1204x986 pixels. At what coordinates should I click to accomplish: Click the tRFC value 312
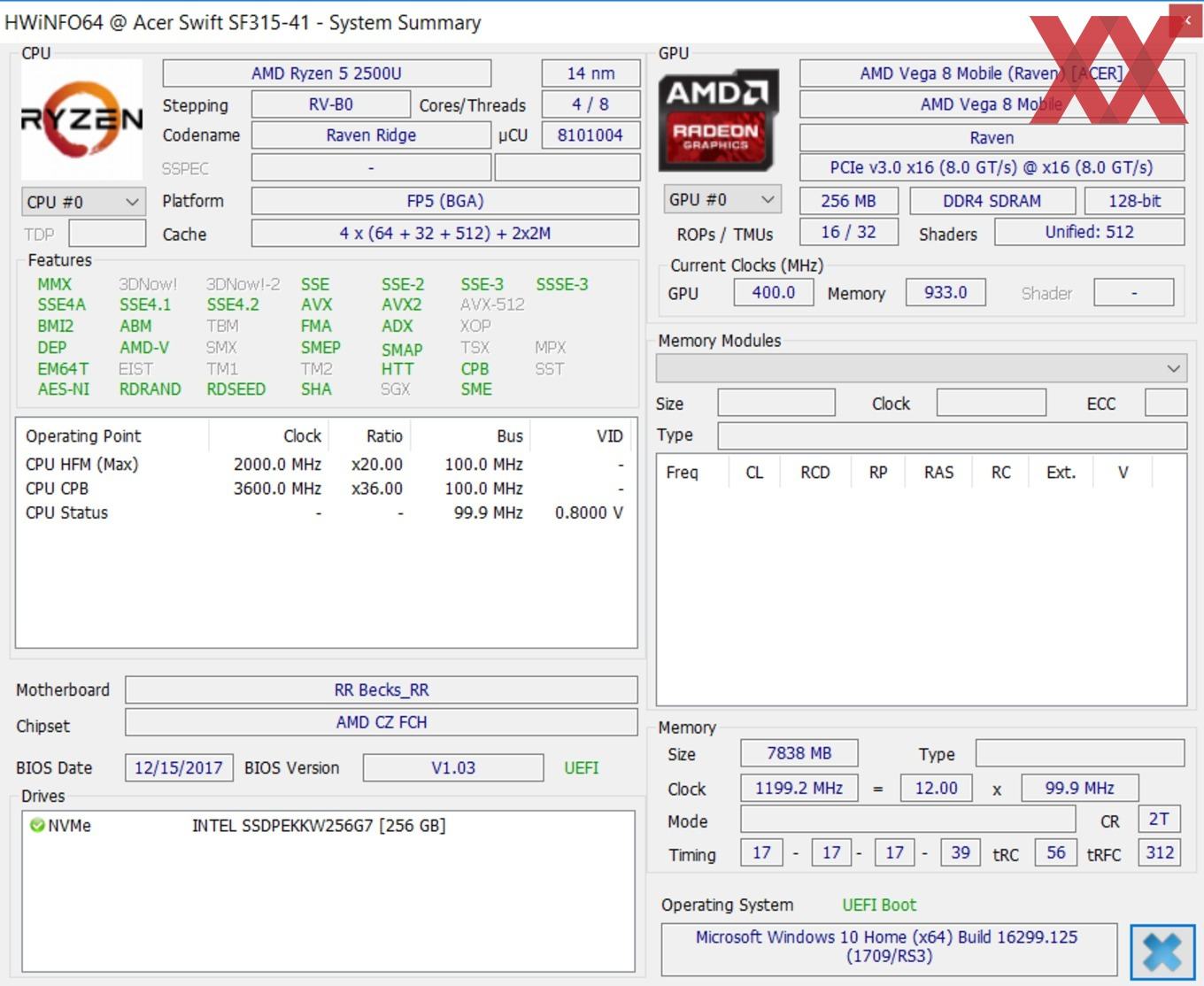coord(1160,852)
